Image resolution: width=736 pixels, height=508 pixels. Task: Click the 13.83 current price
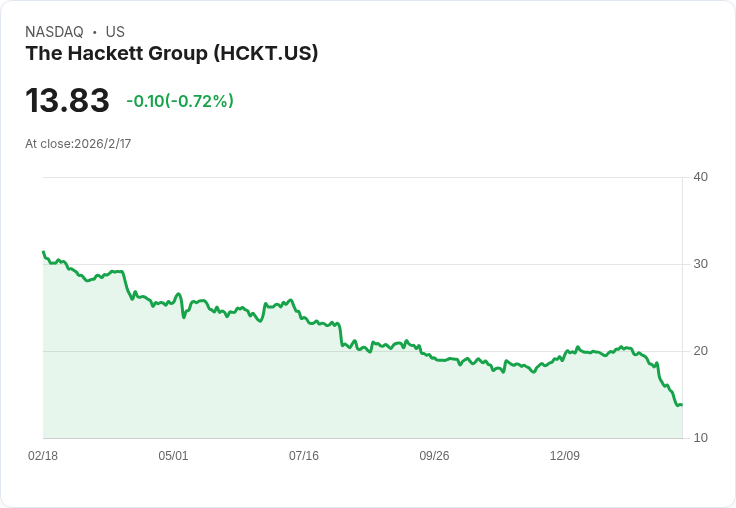click(67, 101)
